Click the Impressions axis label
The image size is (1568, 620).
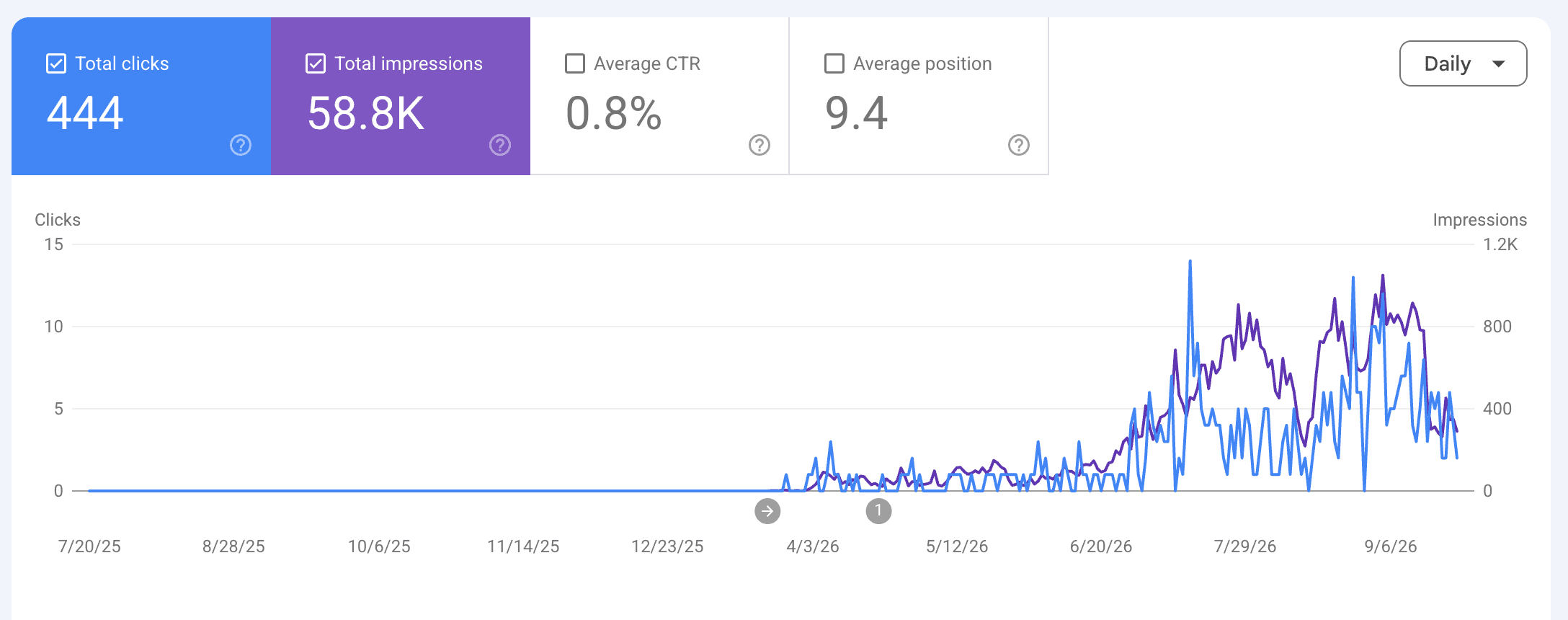tap(1479, 220)
